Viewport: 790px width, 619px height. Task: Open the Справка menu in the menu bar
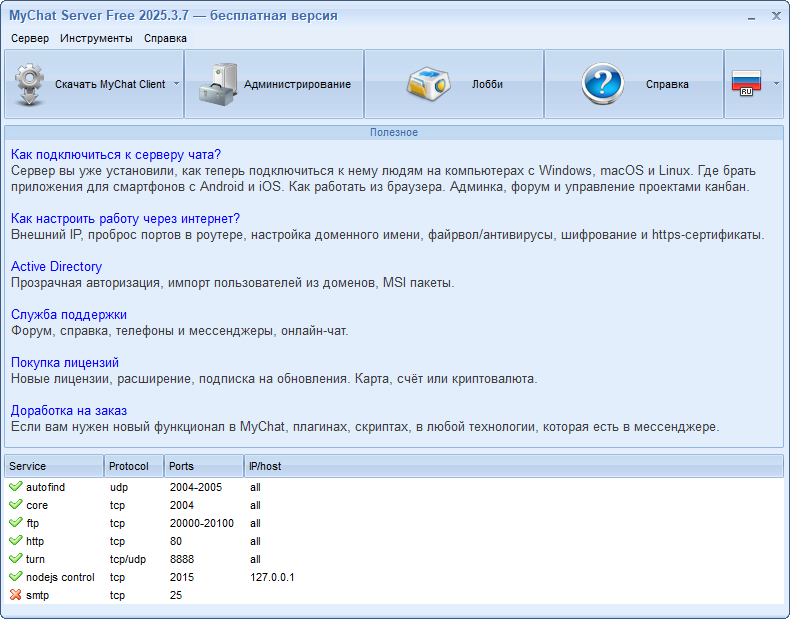(x=165, y=38)
